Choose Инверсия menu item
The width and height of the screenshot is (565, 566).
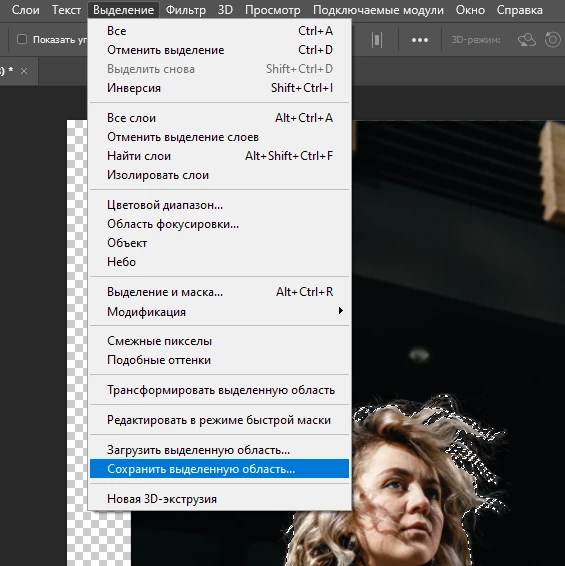[220, 88]
